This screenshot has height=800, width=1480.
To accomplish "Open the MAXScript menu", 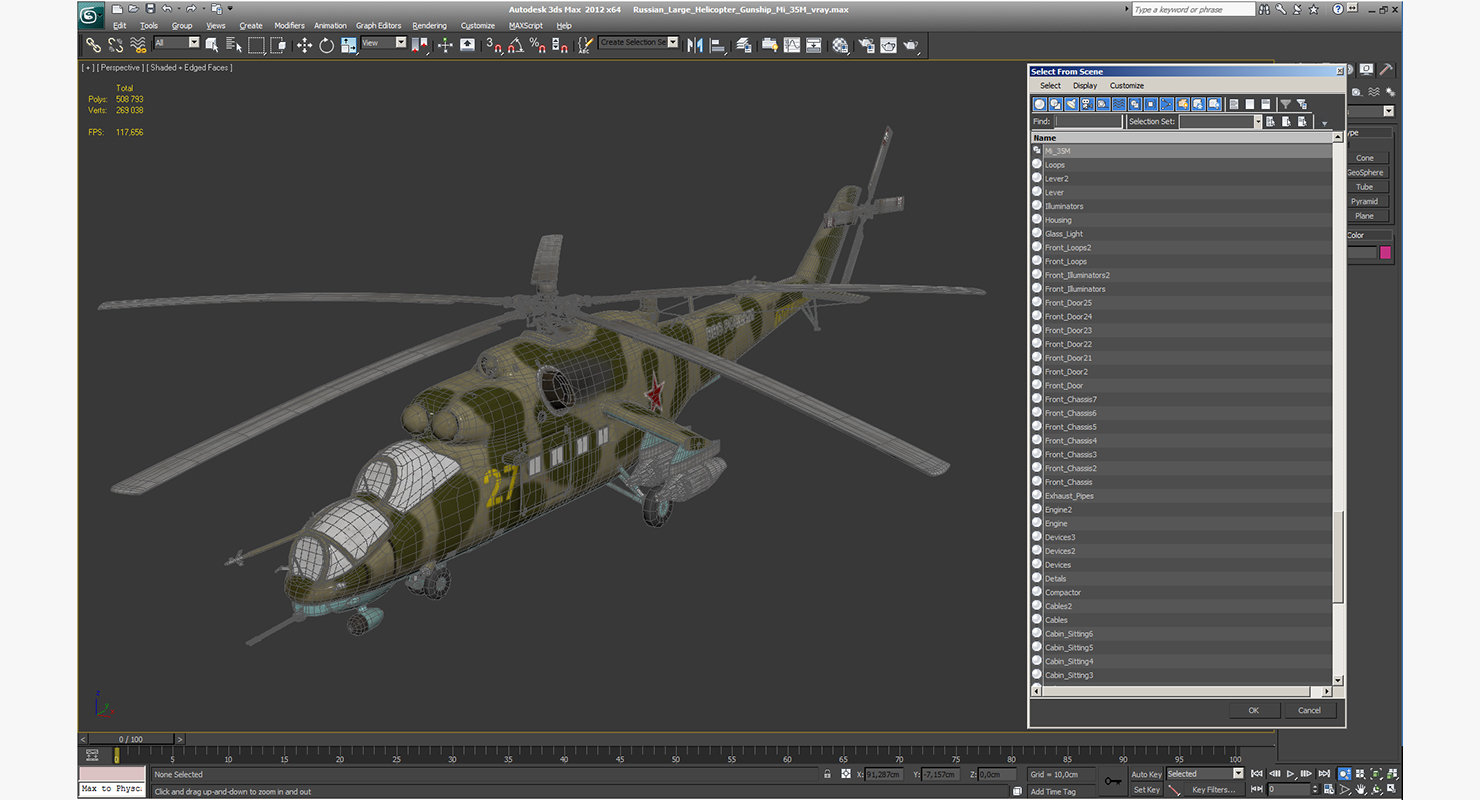I will pos(525,26).
